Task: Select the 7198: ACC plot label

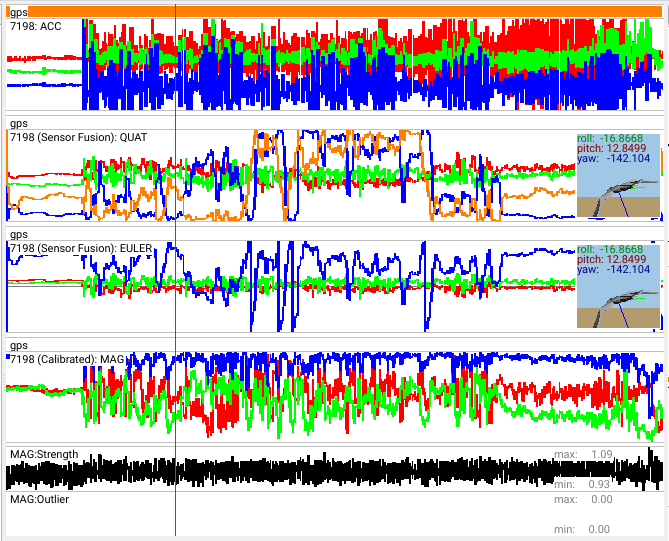Action: click(x=36, y=26)
